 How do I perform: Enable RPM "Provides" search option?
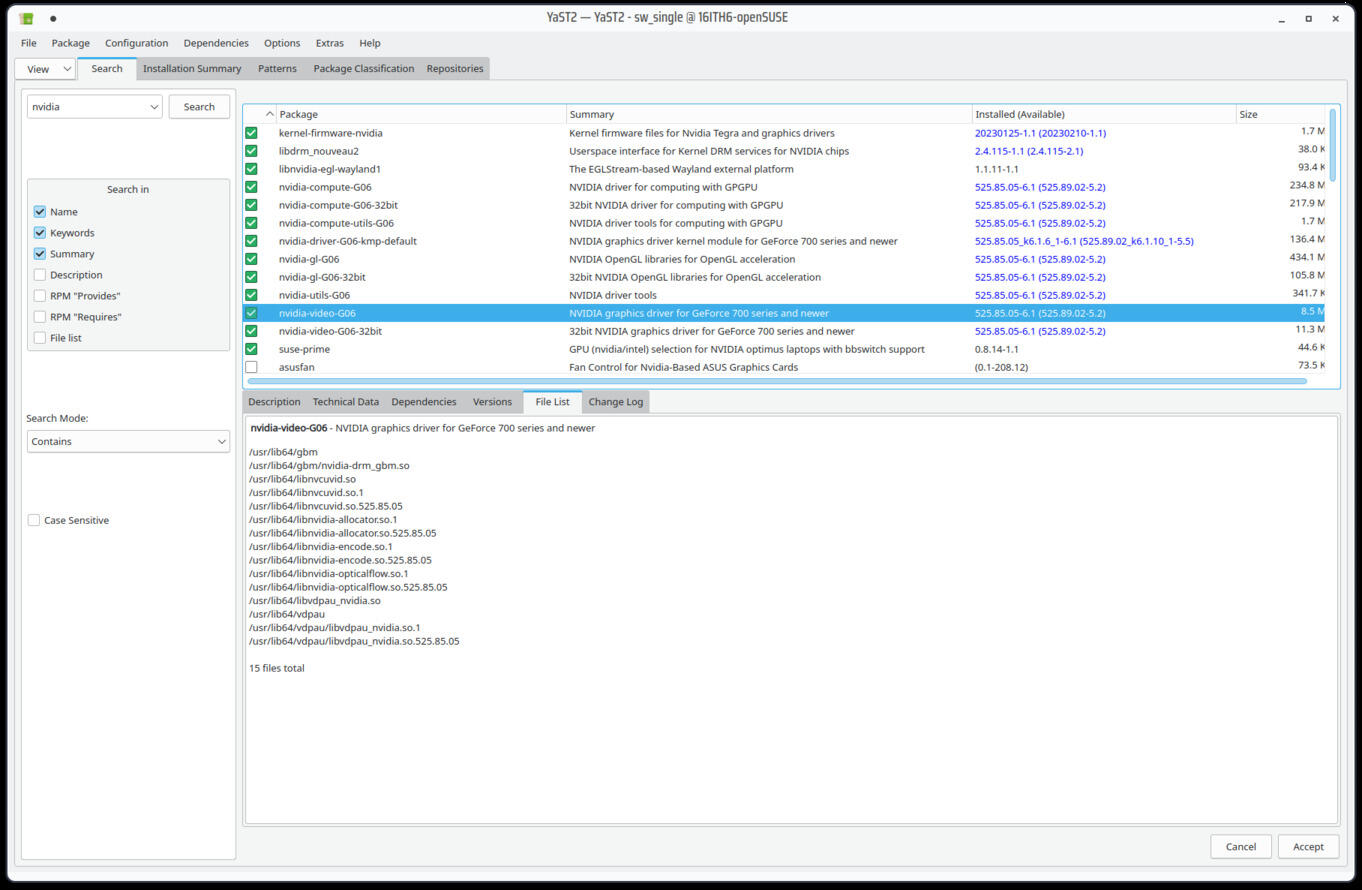[x=40, y=296]
